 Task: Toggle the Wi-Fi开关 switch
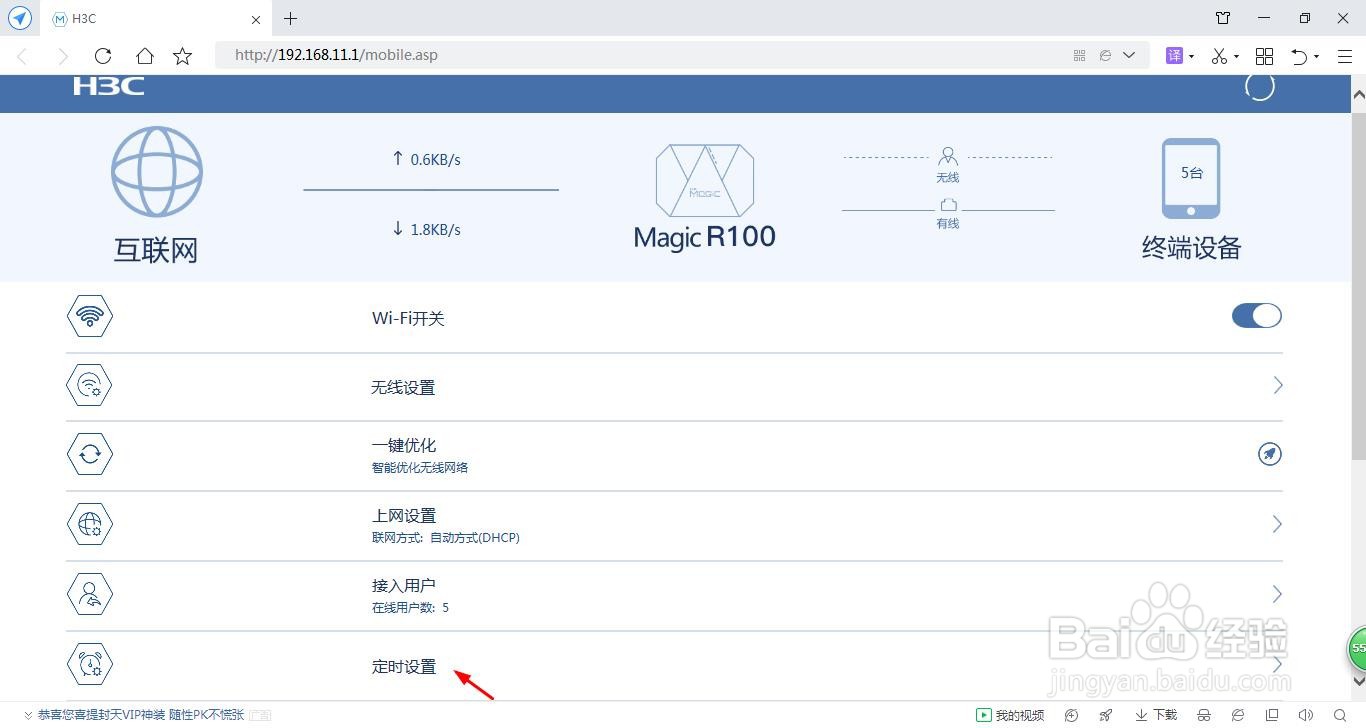[1256, 316]
